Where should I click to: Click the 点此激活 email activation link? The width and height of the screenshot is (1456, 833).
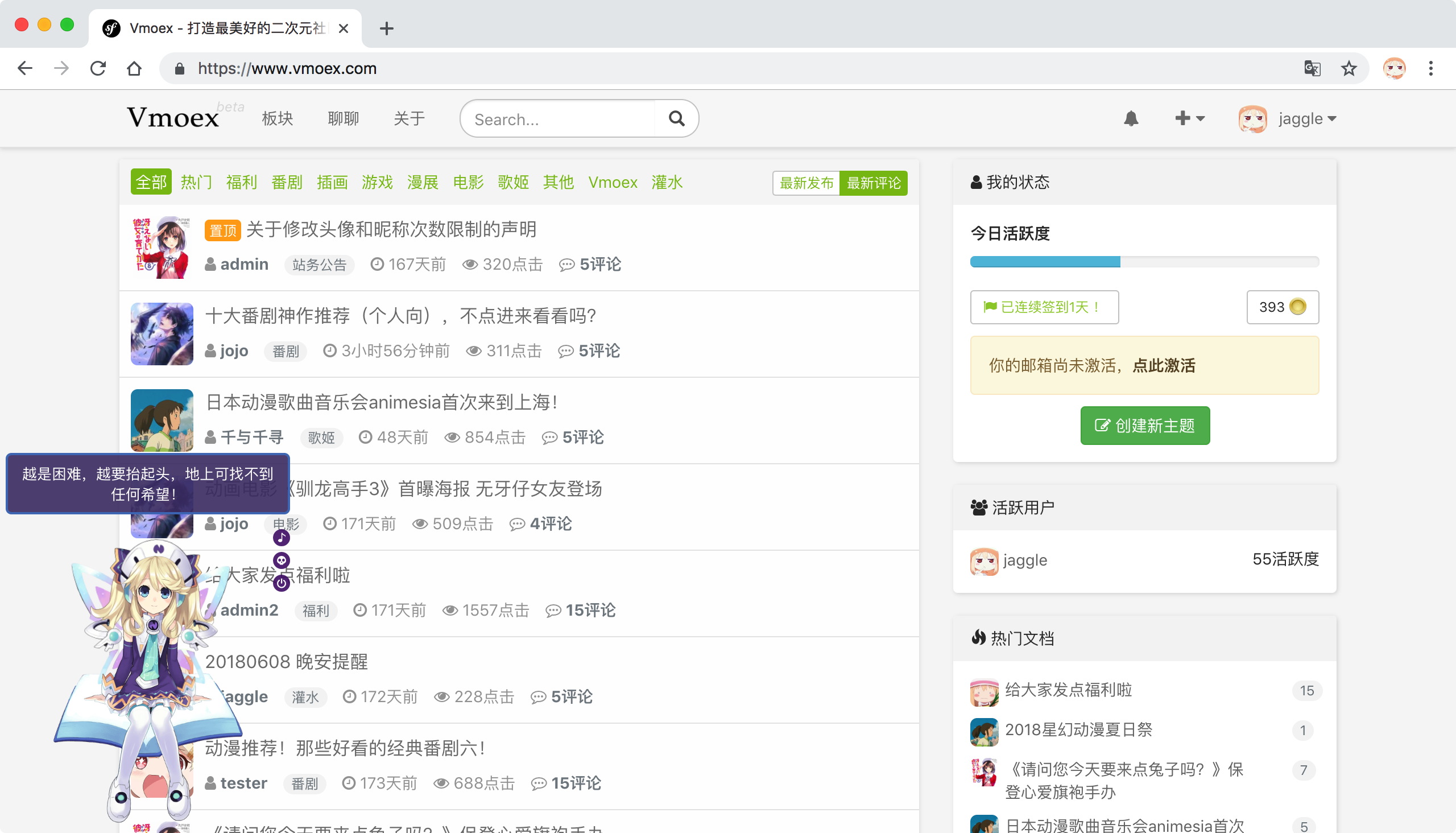pos(1163,366)
